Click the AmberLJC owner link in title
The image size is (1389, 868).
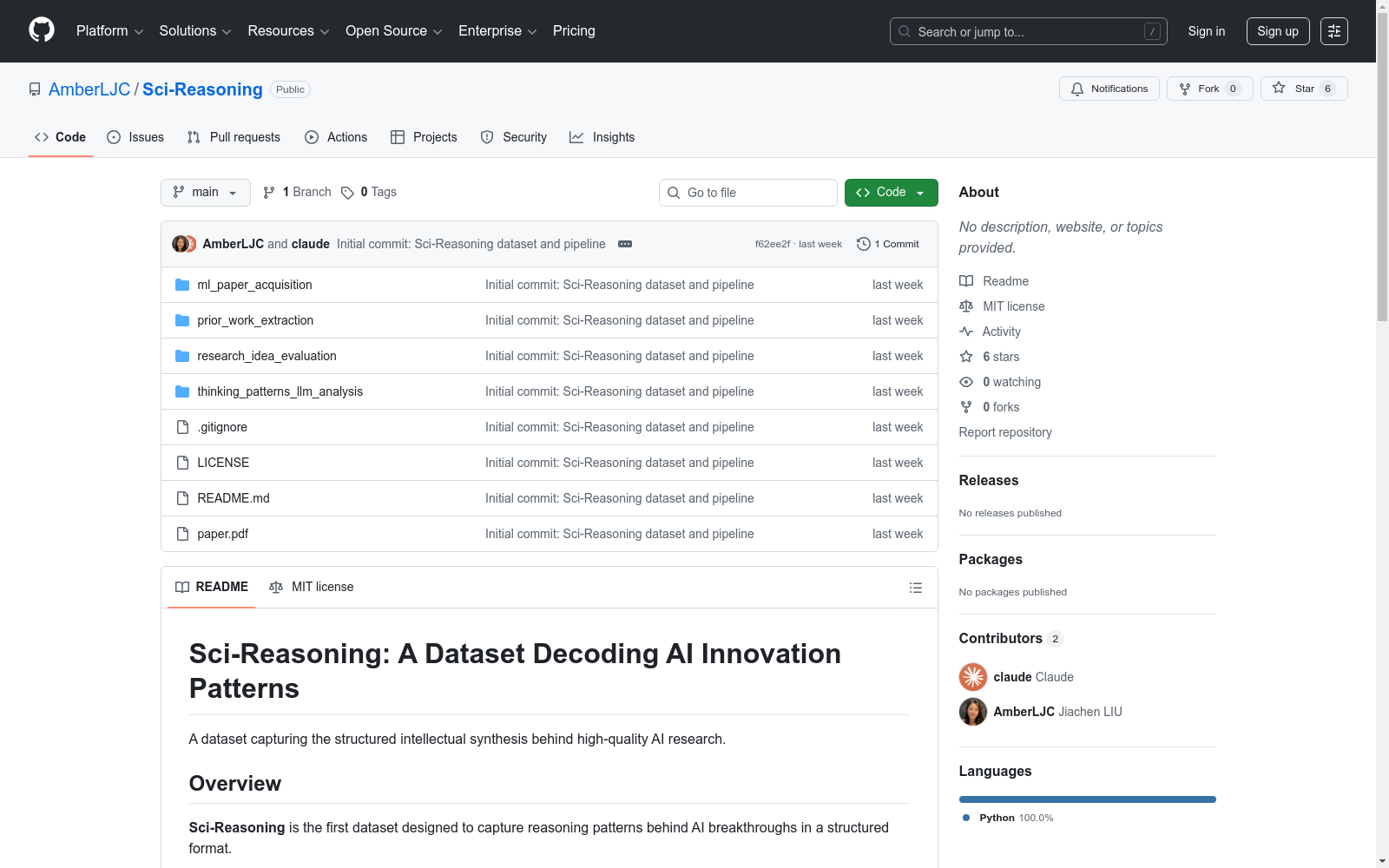[89, 89]
